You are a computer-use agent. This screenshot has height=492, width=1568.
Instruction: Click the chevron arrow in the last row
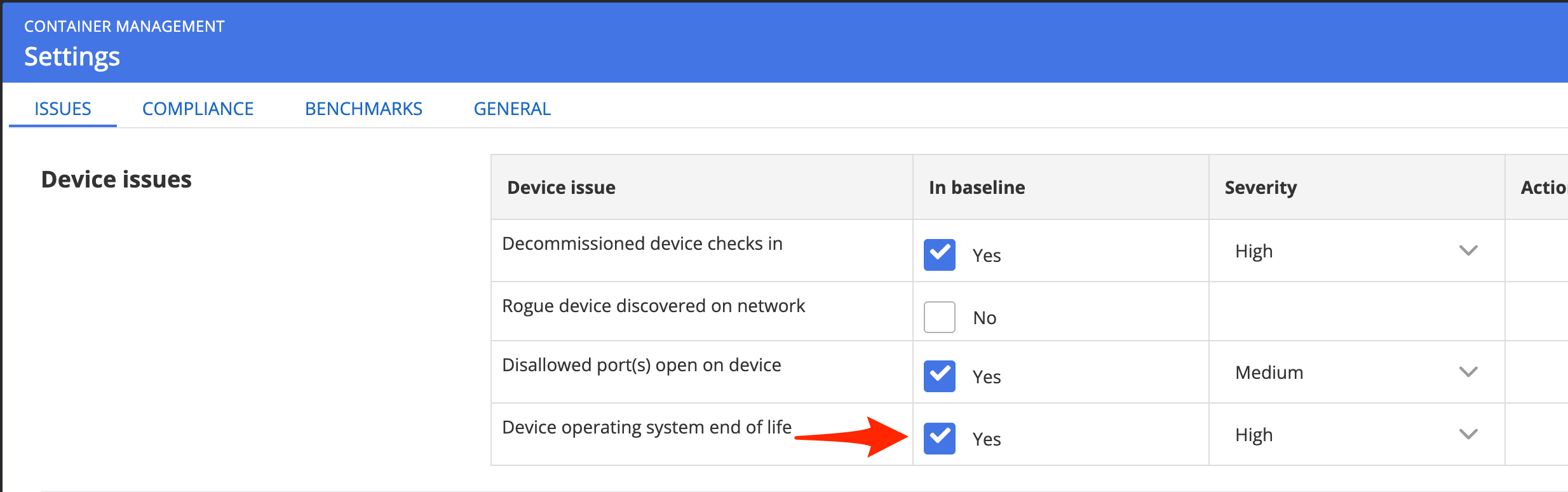(x=1468, y=434)
